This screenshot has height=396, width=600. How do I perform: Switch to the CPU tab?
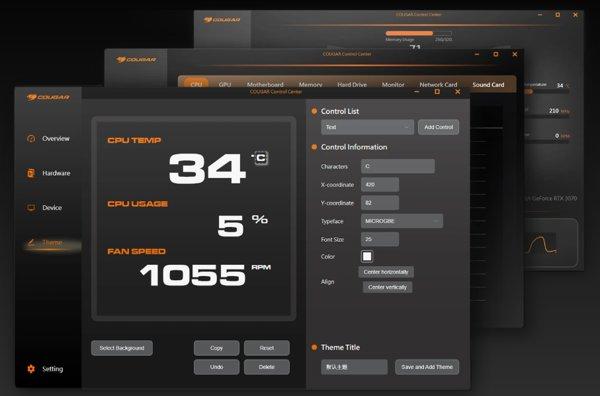pos(196,84)
